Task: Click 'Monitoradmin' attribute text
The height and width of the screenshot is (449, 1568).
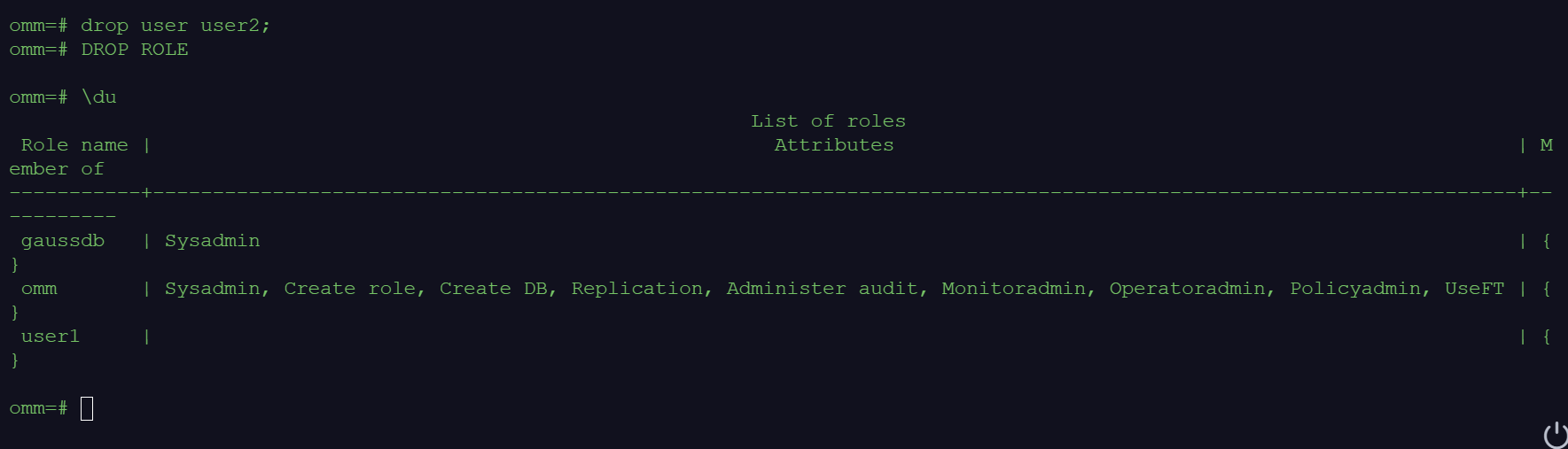Action: (x=1013, y=289)
